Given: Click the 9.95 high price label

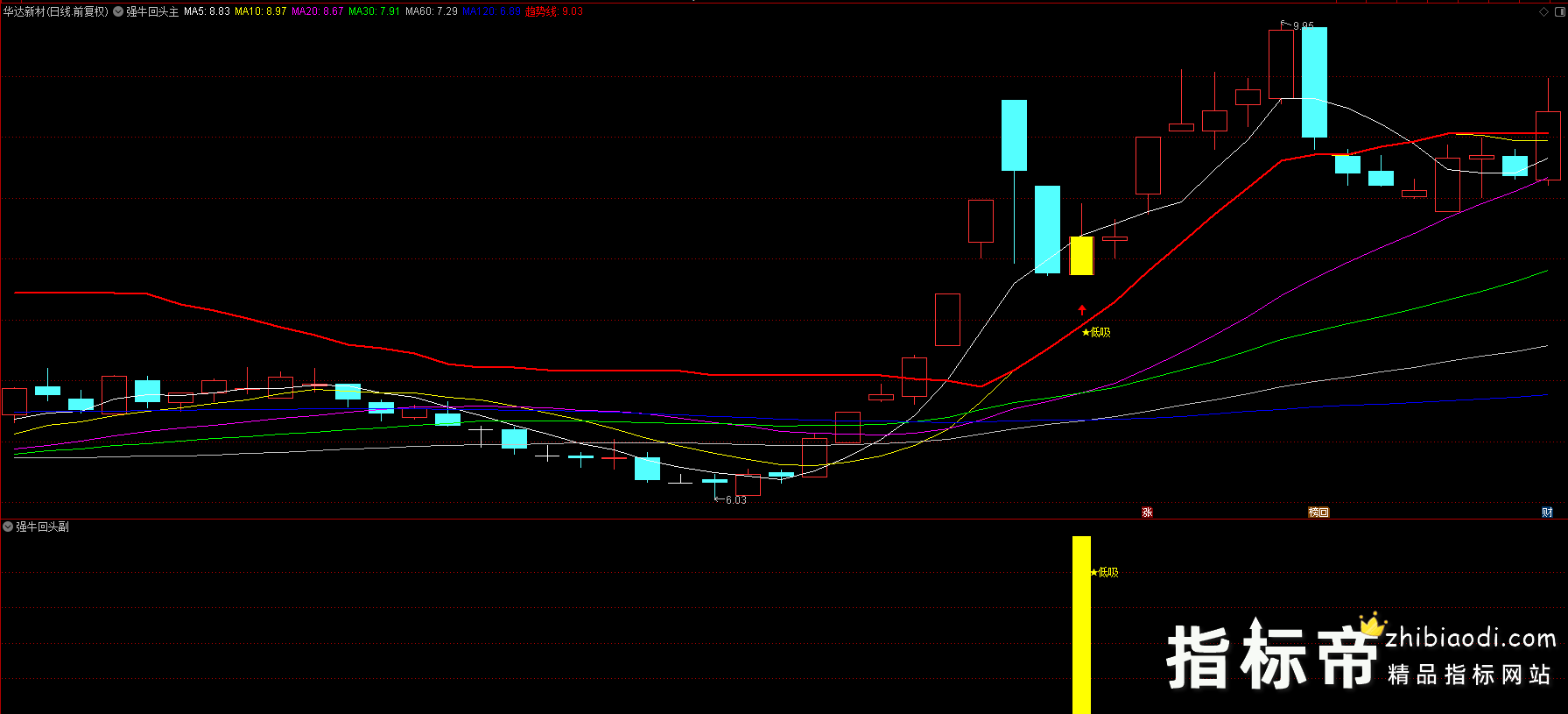Looking at the screenshot, I should pos(1304,25).
